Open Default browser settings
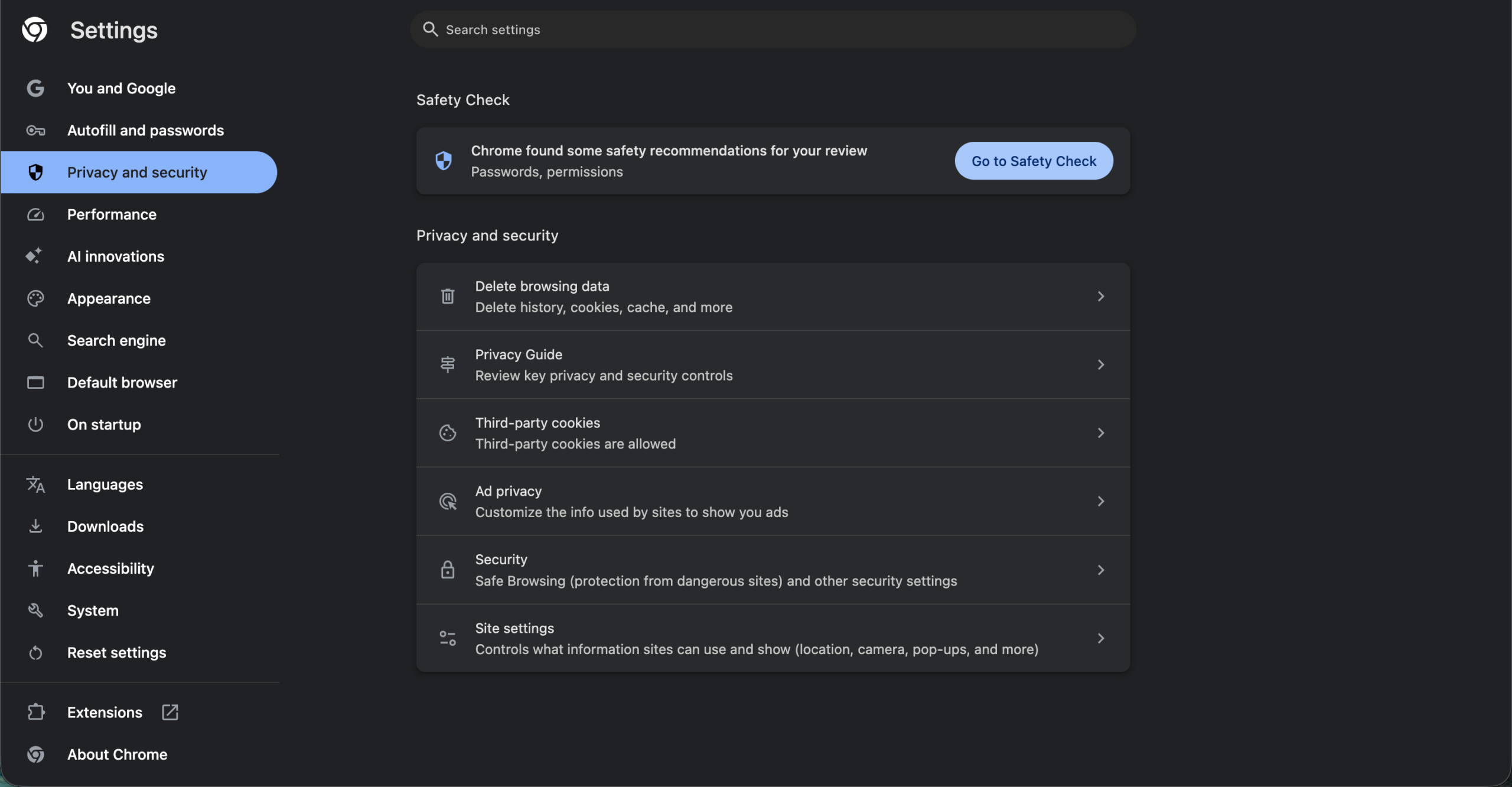 tap(139, 382)
